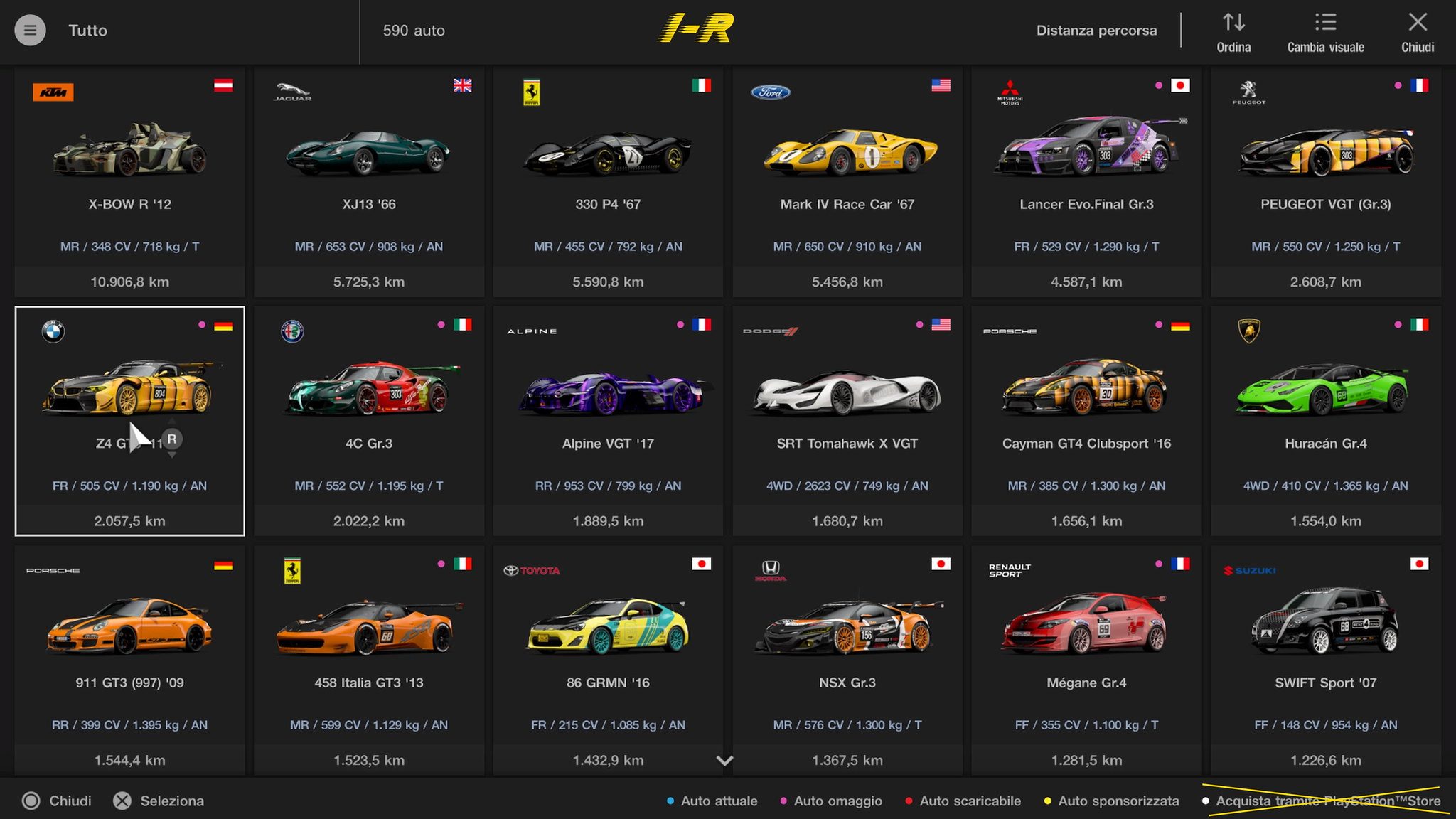The width and height of the screenshot is (1456, 819).
Task: Click the 911 GT3 (997) '09 name
Action: pos(129,682)
